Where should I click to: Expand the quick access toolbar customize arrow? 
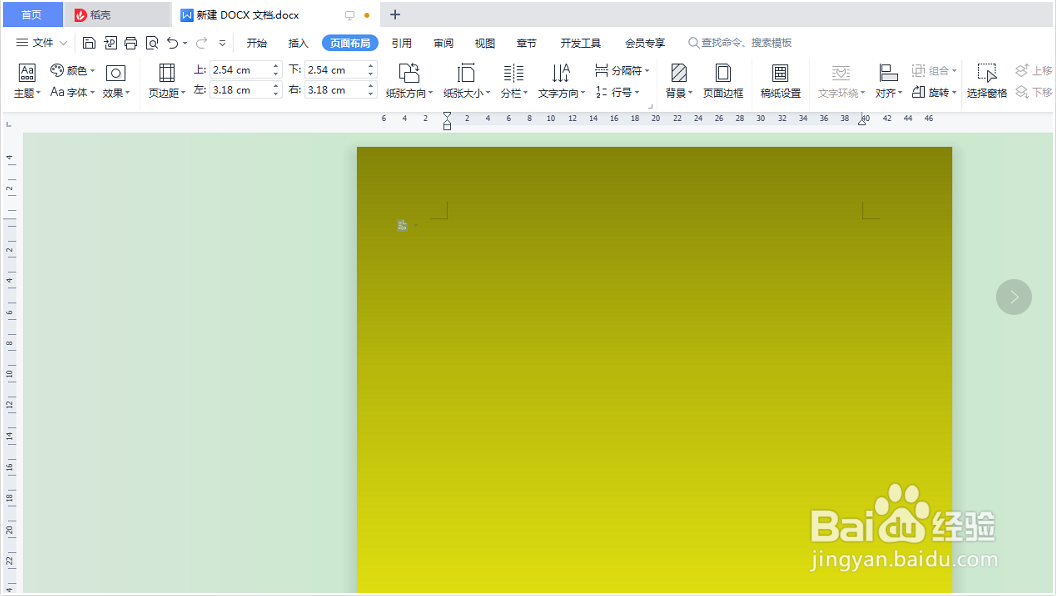222,43
